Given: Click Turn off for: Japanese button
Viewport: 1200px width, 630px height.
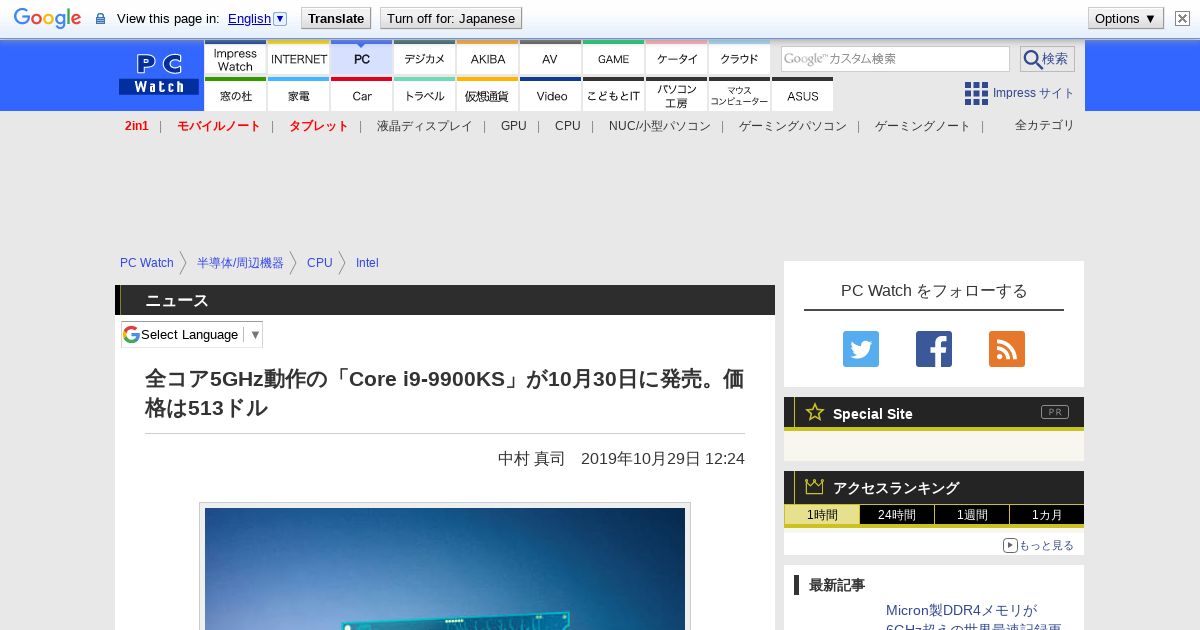Looking at the screenshot, I should tap(451, 18).
